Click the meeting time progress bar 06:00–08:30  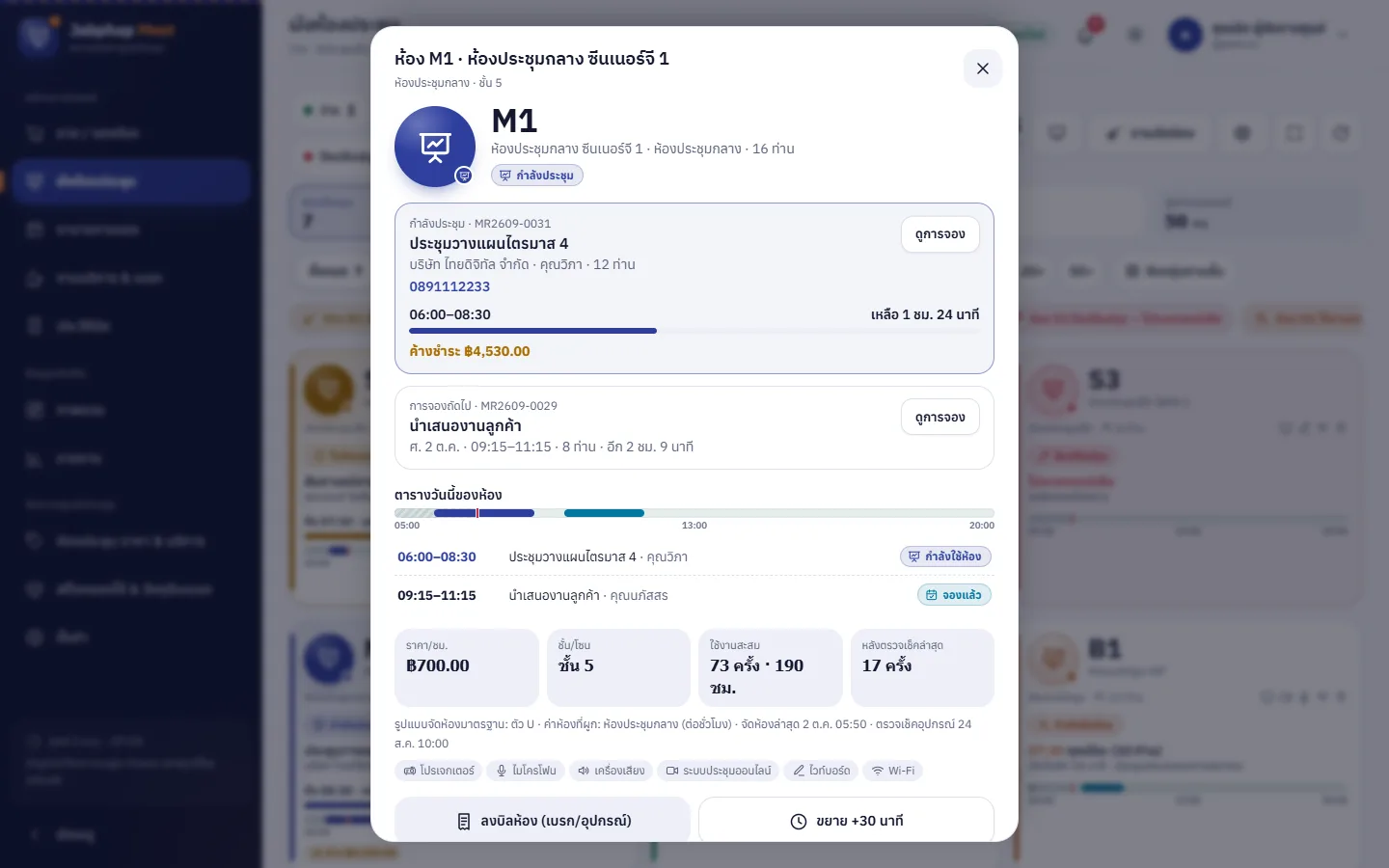coord(694,331)
